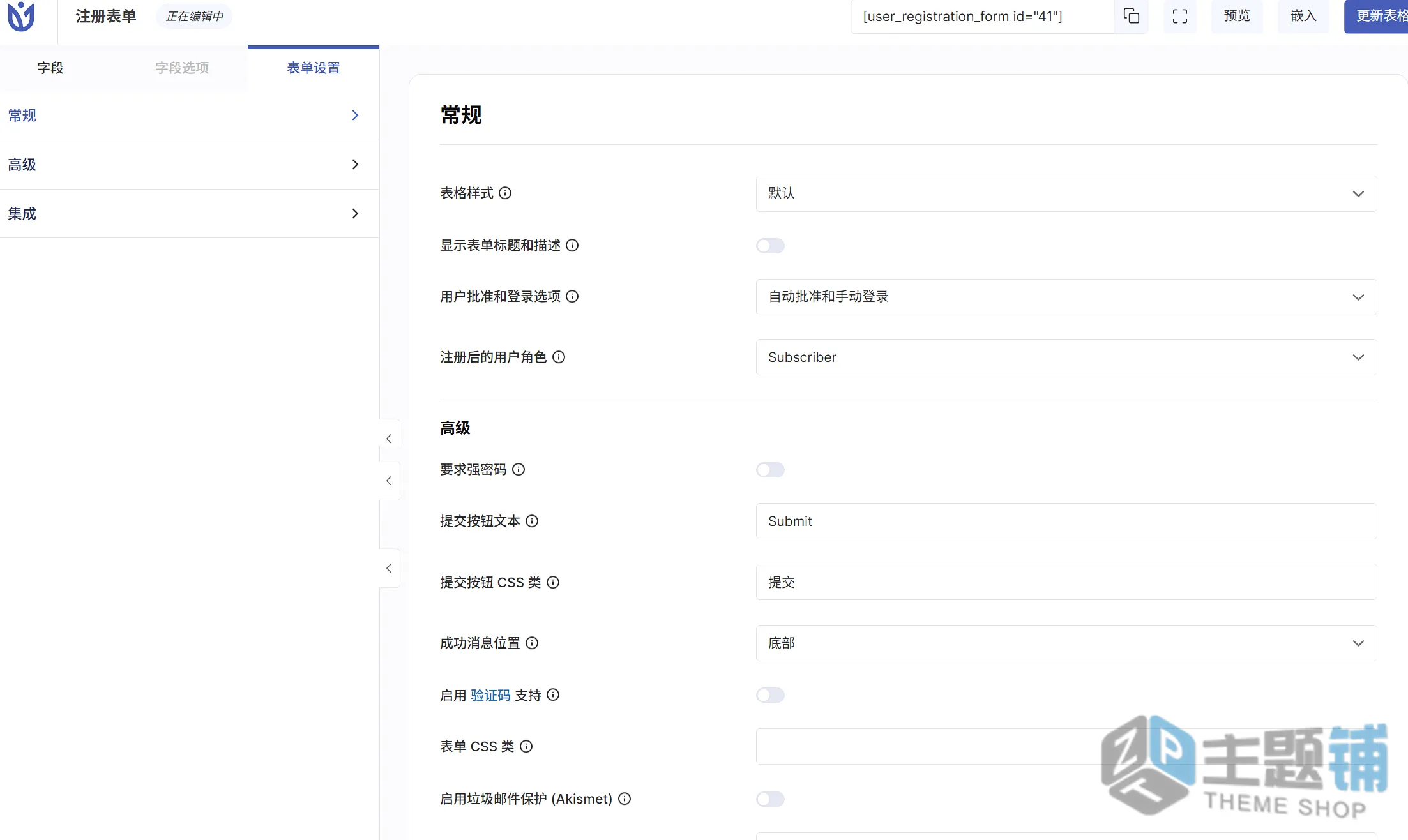Select the 表单设置 tab

[314, 68]
